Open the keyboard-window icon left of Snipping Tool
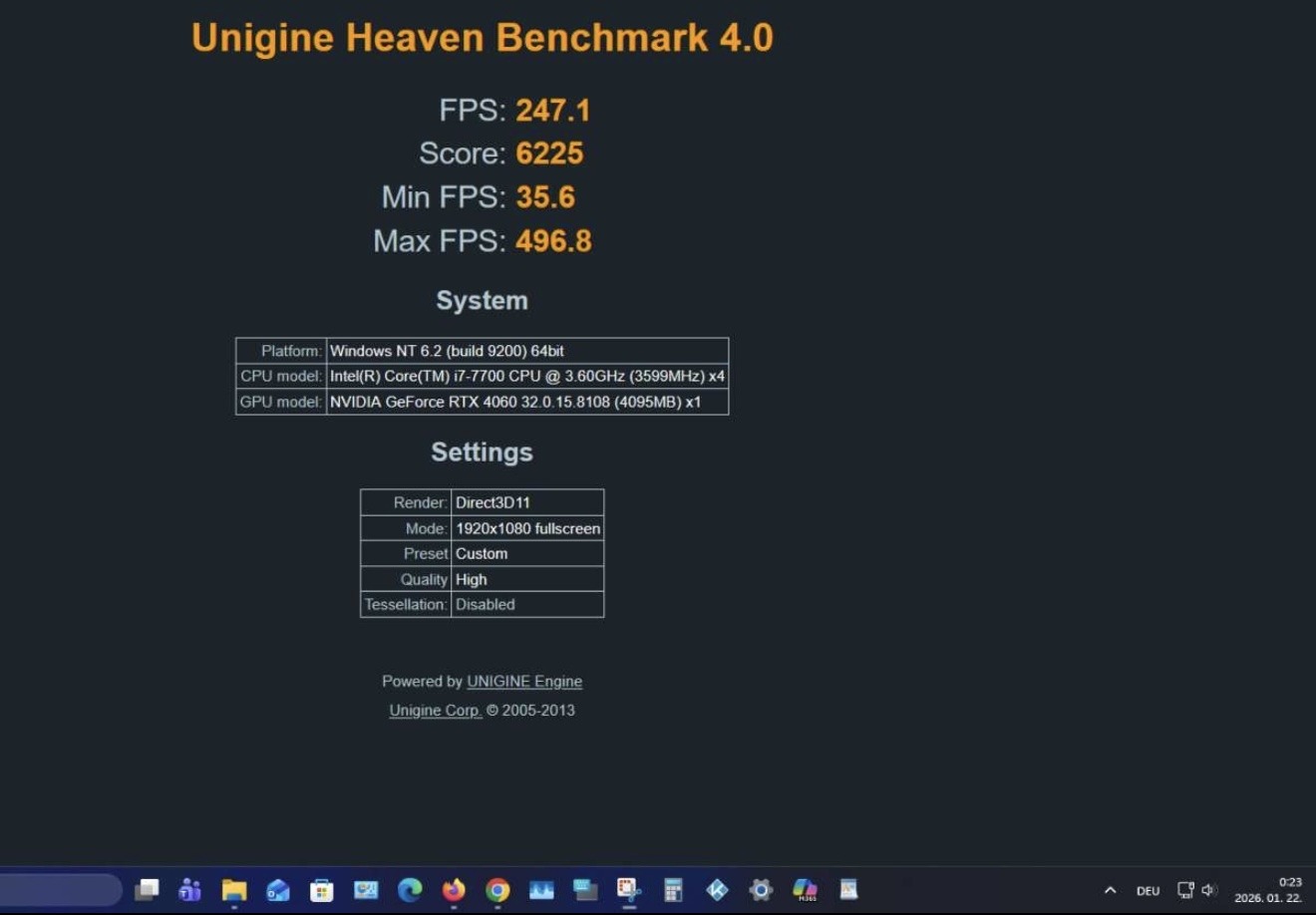The image size is (1316, 915). click(585, 889)
